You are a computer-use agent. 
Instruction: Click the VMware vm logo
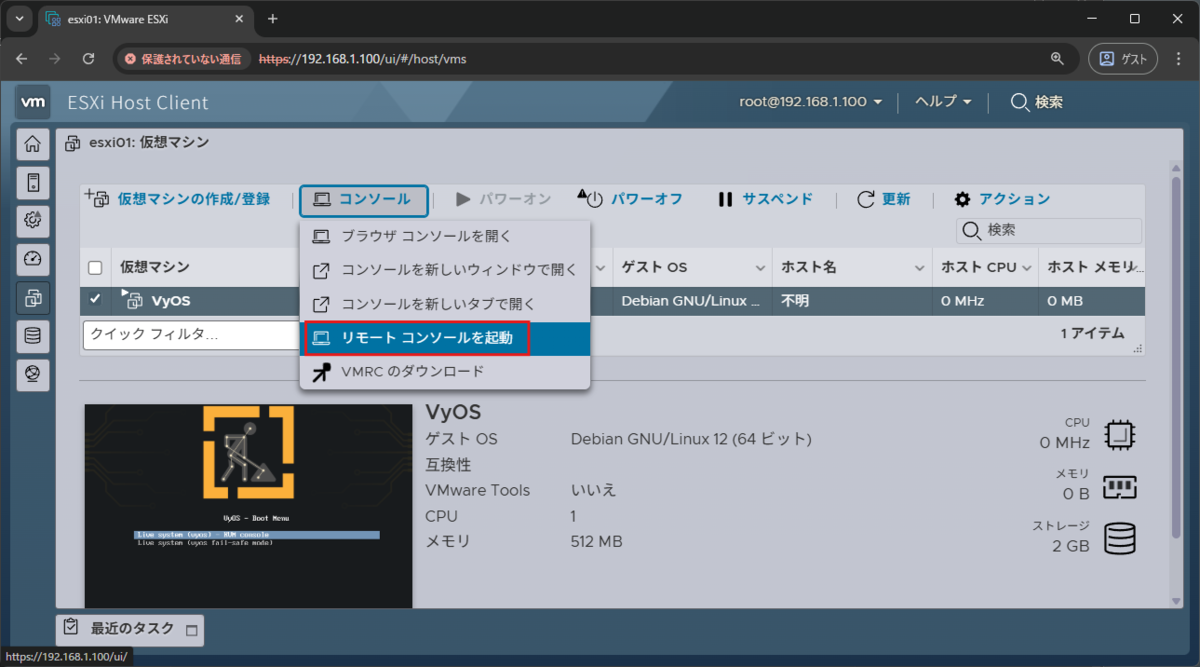click(34, 102)
